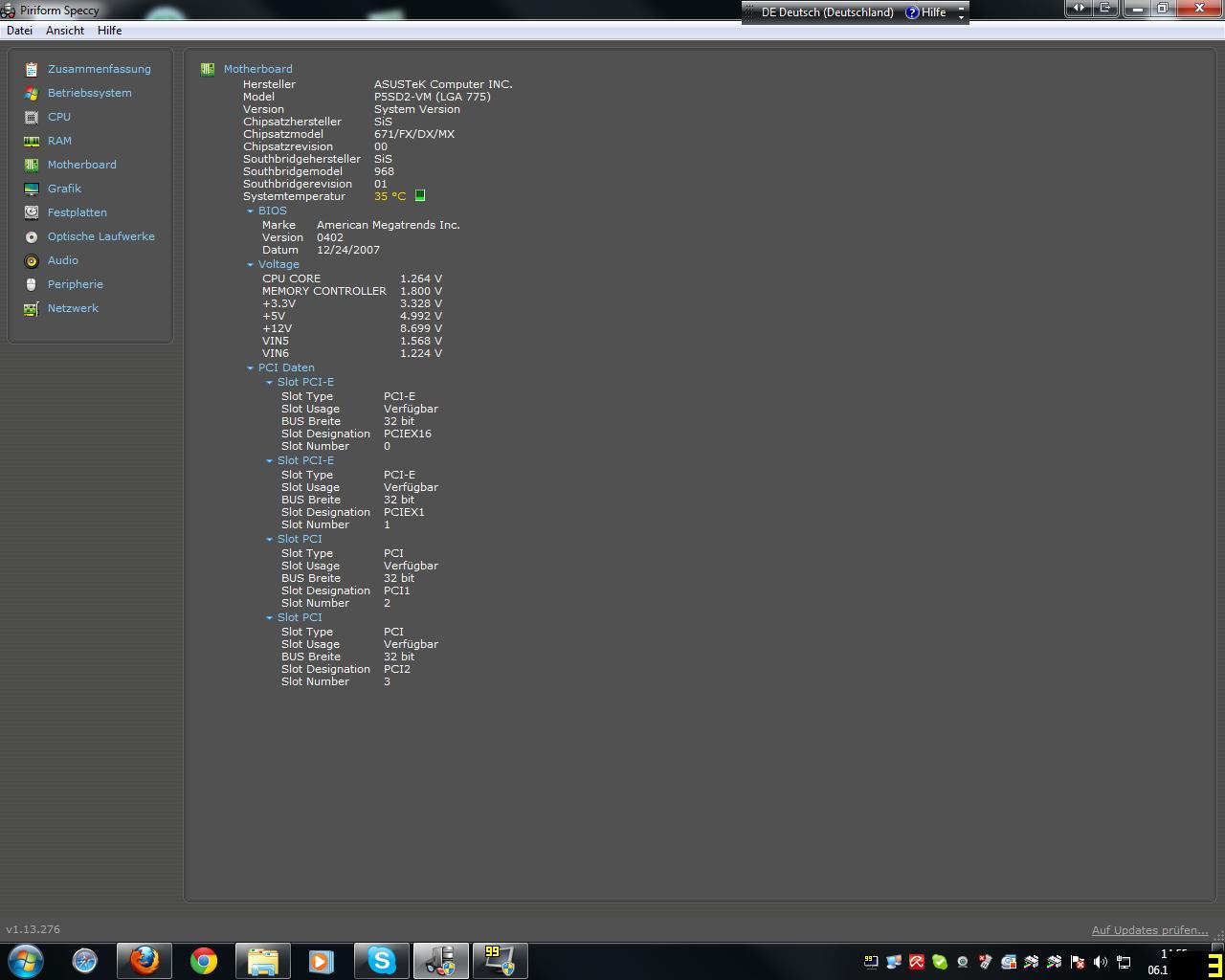Viewport: 1225px width, 980px height.
Task: Click the taskbar monitor app with 99 badge
Action: pos(500,961)
